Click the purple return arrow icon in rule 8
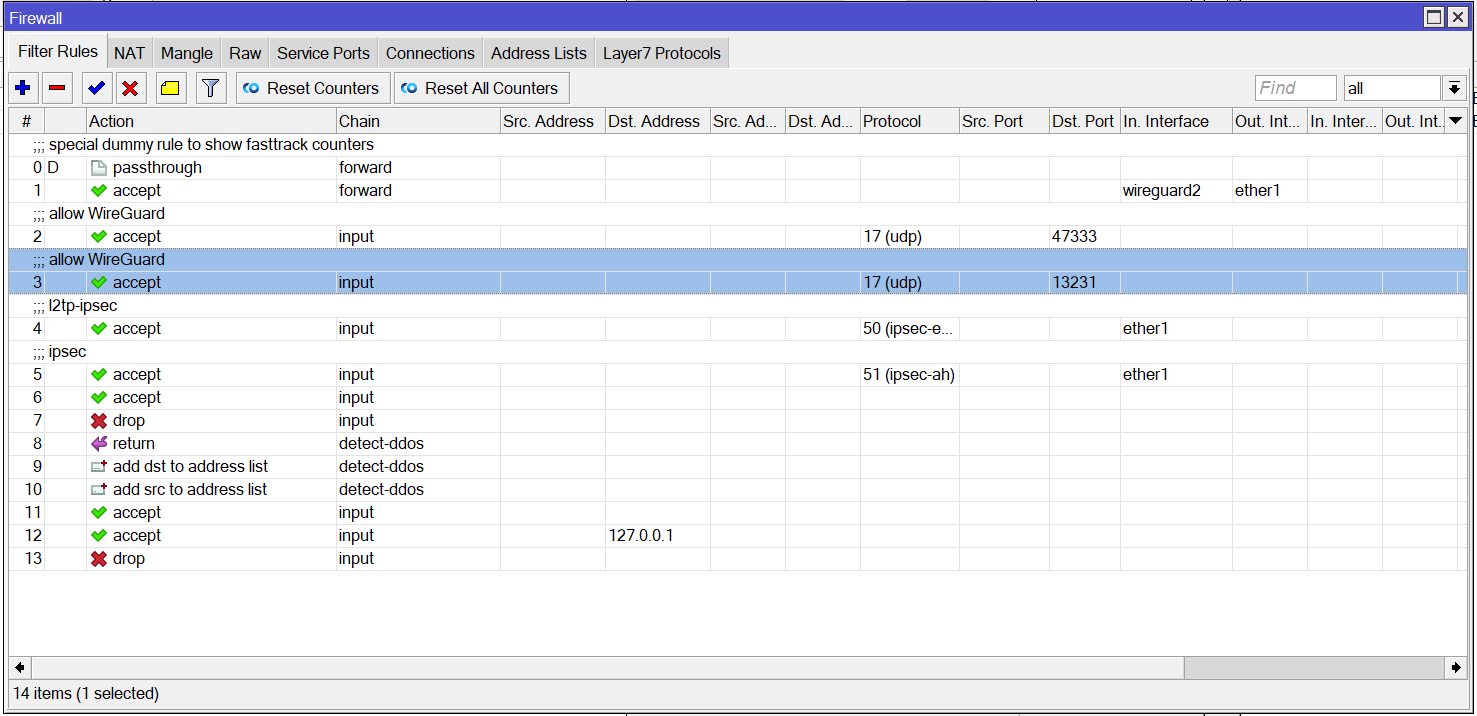The width and height of the screenshot is (1477, 716). coord(99,444)
